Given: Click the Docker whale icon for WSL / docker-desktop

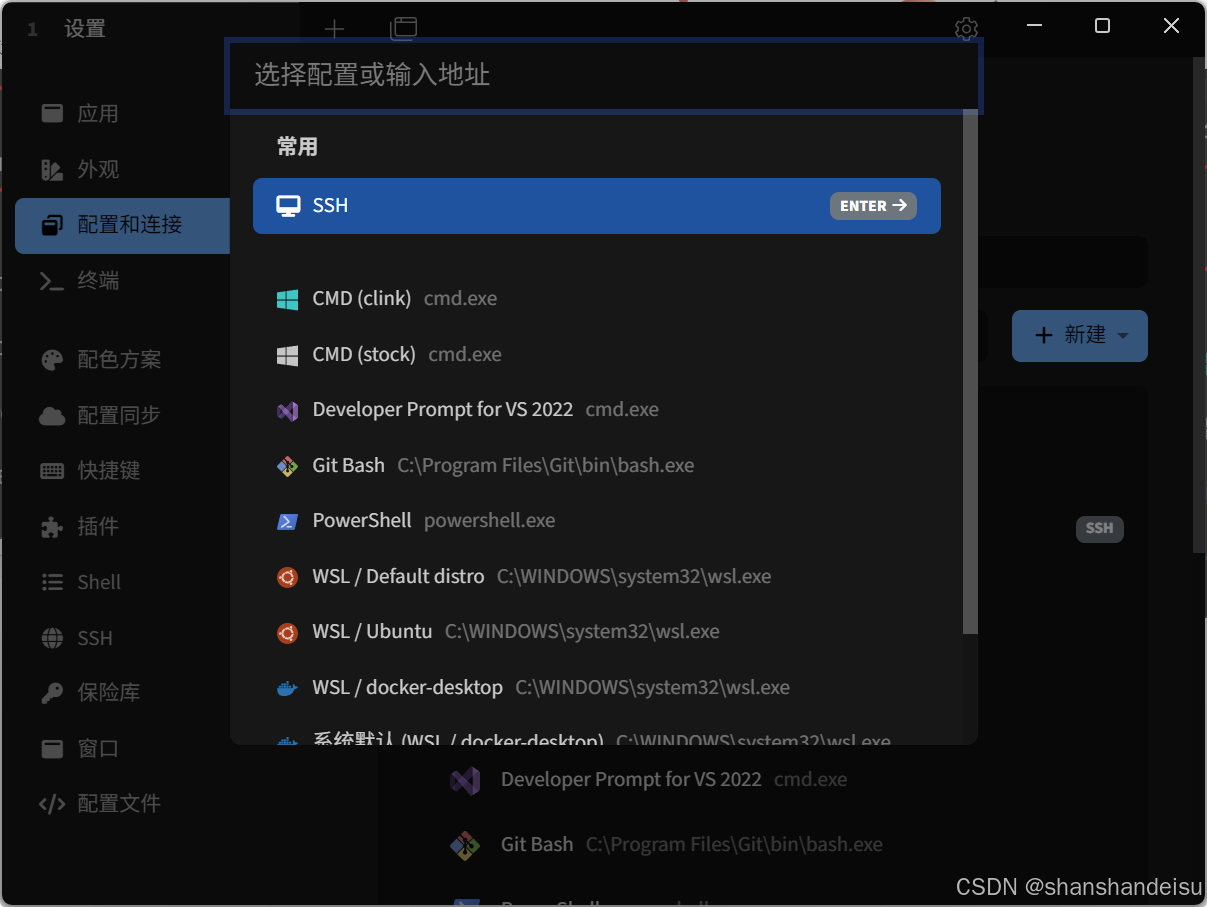Looking at the screenshot, I should [288, 688].
